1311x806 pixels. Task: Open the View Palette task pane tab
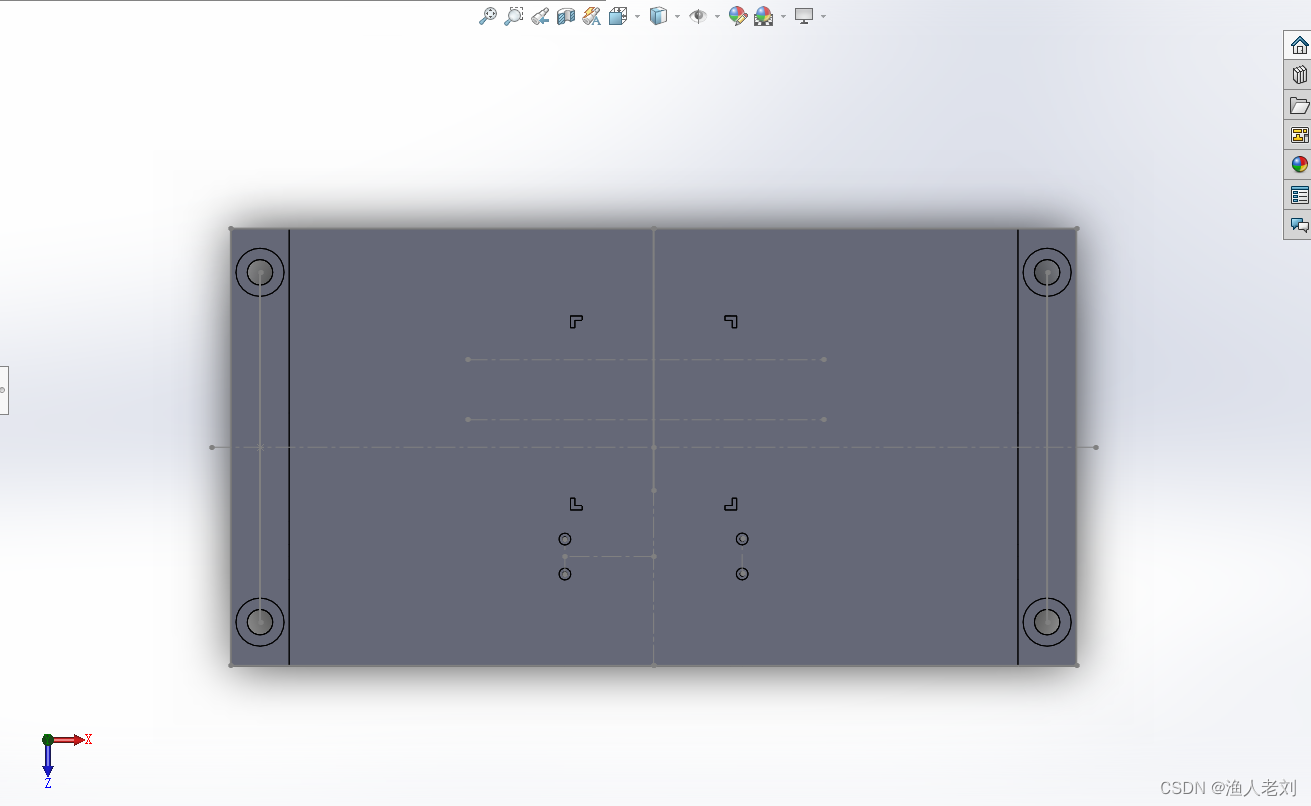[x=1299, y=135]
